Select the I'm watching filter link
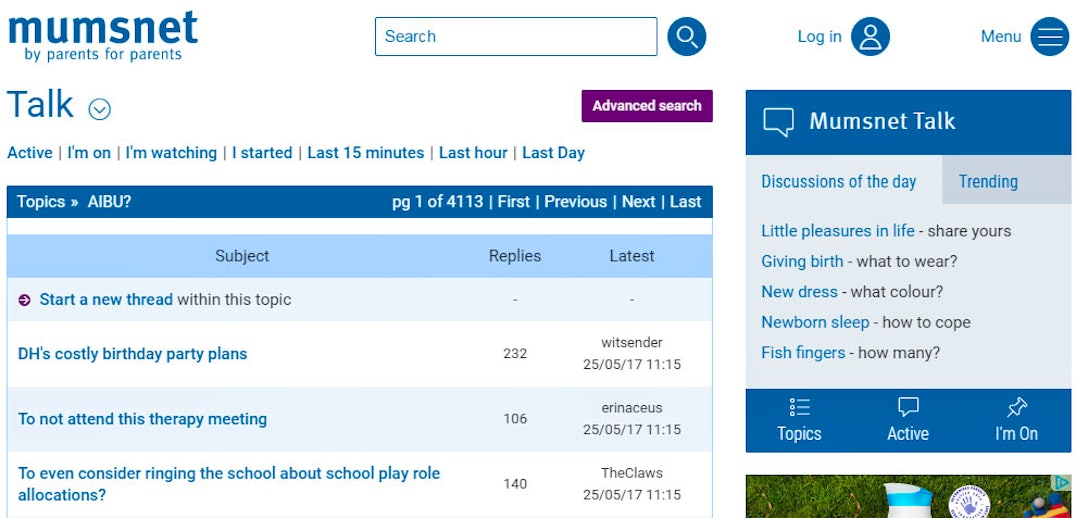 click(x=171, y=153)
